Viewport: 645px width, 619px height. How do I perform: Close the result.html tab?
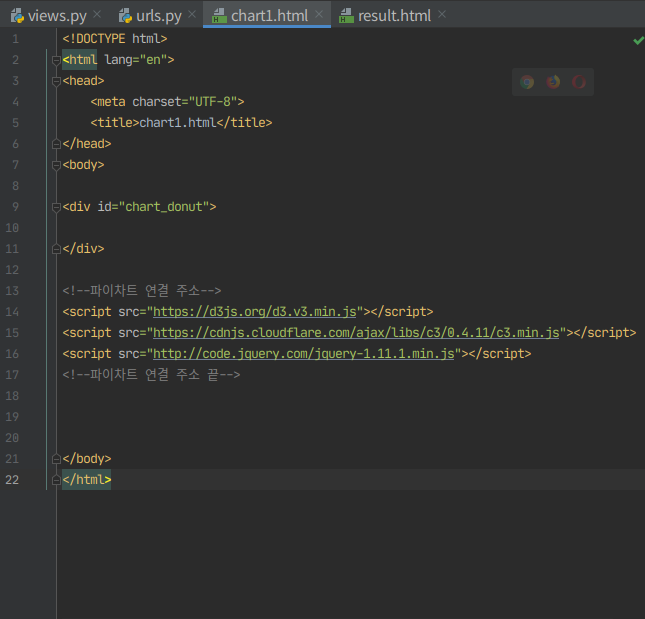pos(442,14)
